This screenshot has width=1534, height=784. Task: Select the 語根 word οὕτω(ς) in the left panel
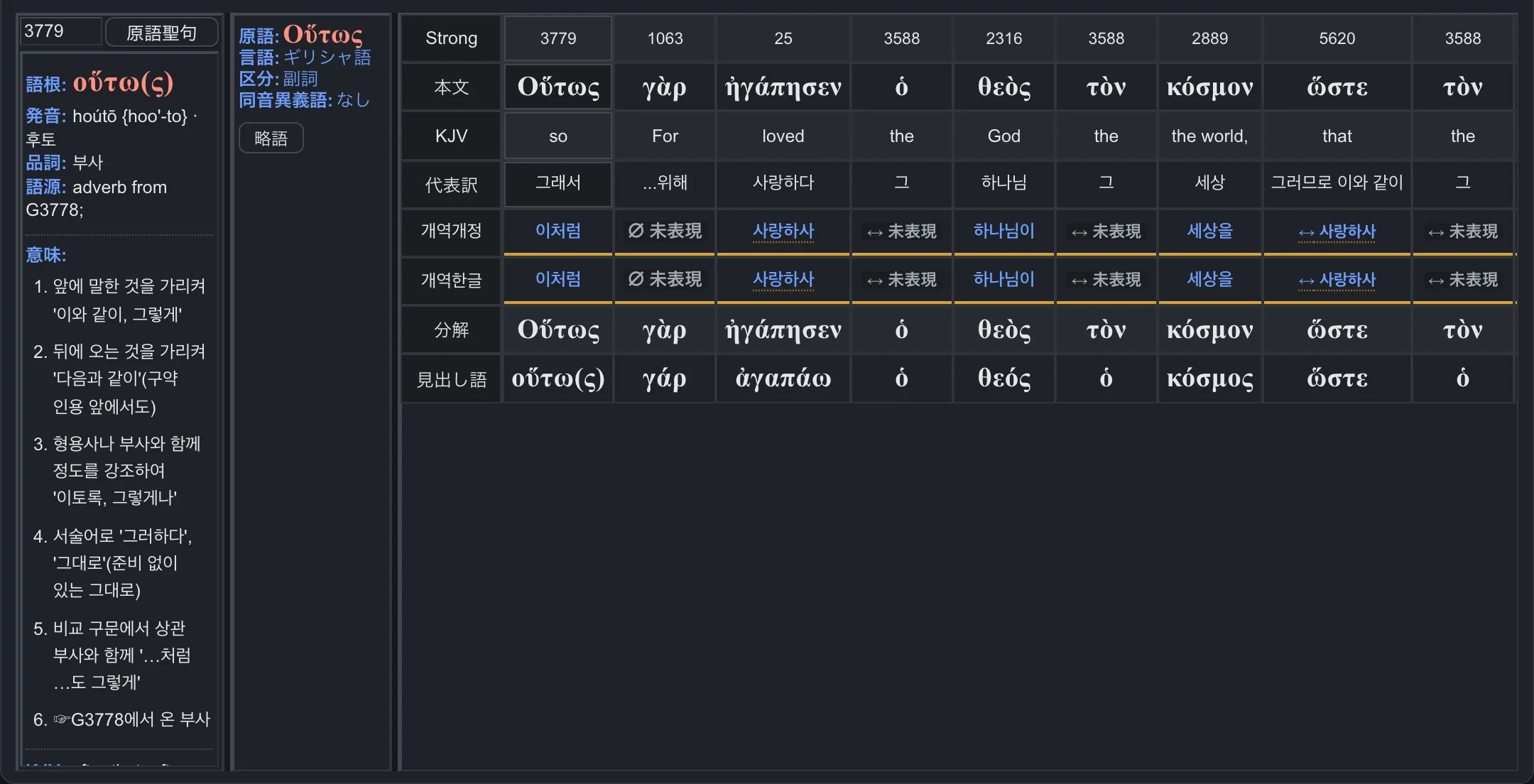tap(123, 83)
